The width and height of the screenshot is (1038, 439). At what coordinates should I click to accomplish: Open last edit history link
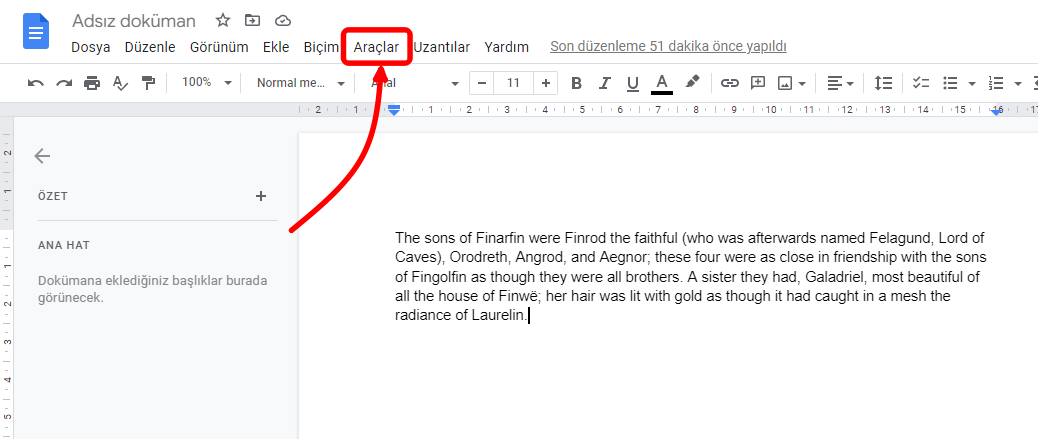point(668,47)
